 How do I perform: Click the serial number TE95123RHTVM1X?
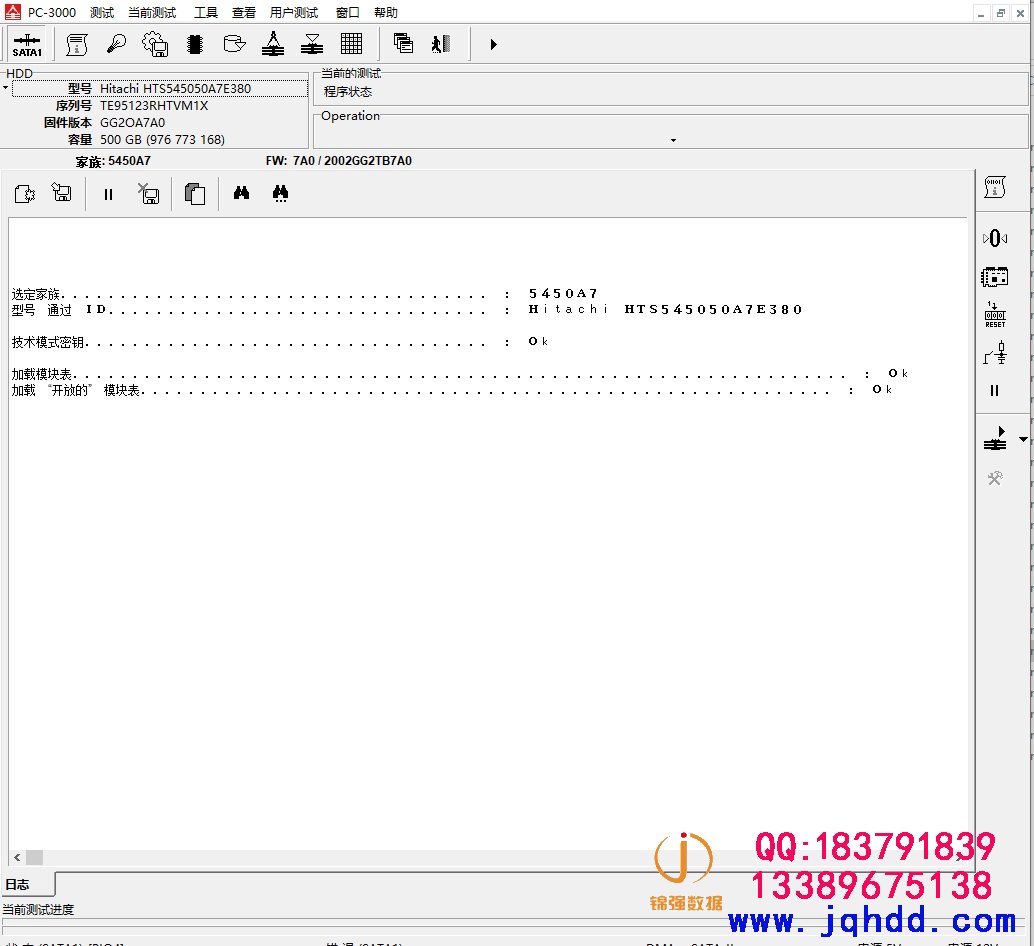(x=154, y=105)
